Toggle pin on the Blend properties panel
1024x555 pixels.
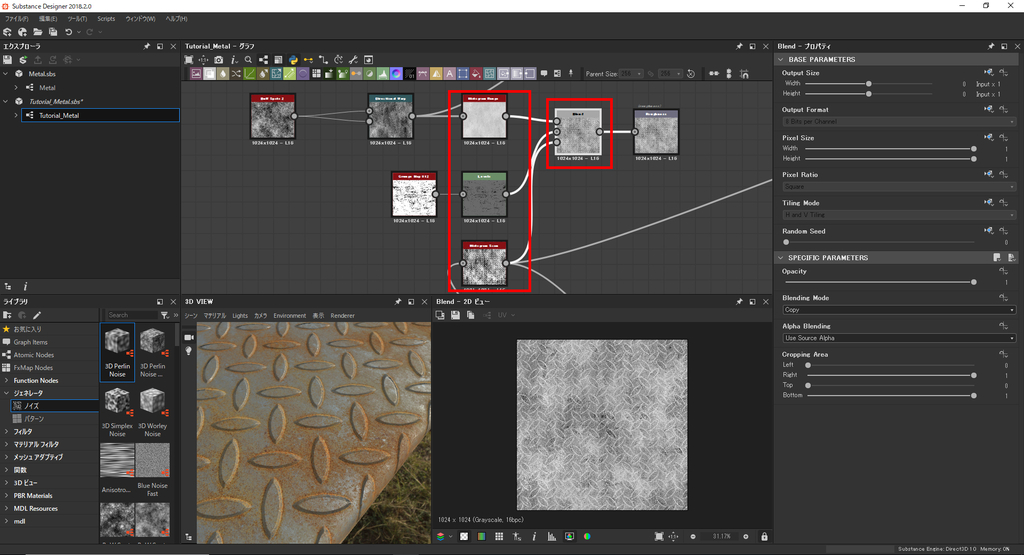(991, 46)
